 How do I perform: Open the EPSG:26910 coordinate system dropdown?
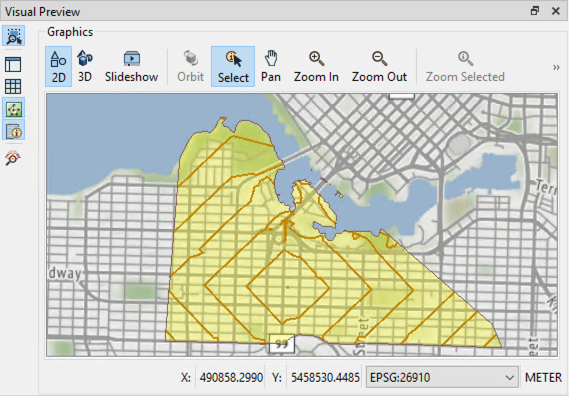pos(442,377)
